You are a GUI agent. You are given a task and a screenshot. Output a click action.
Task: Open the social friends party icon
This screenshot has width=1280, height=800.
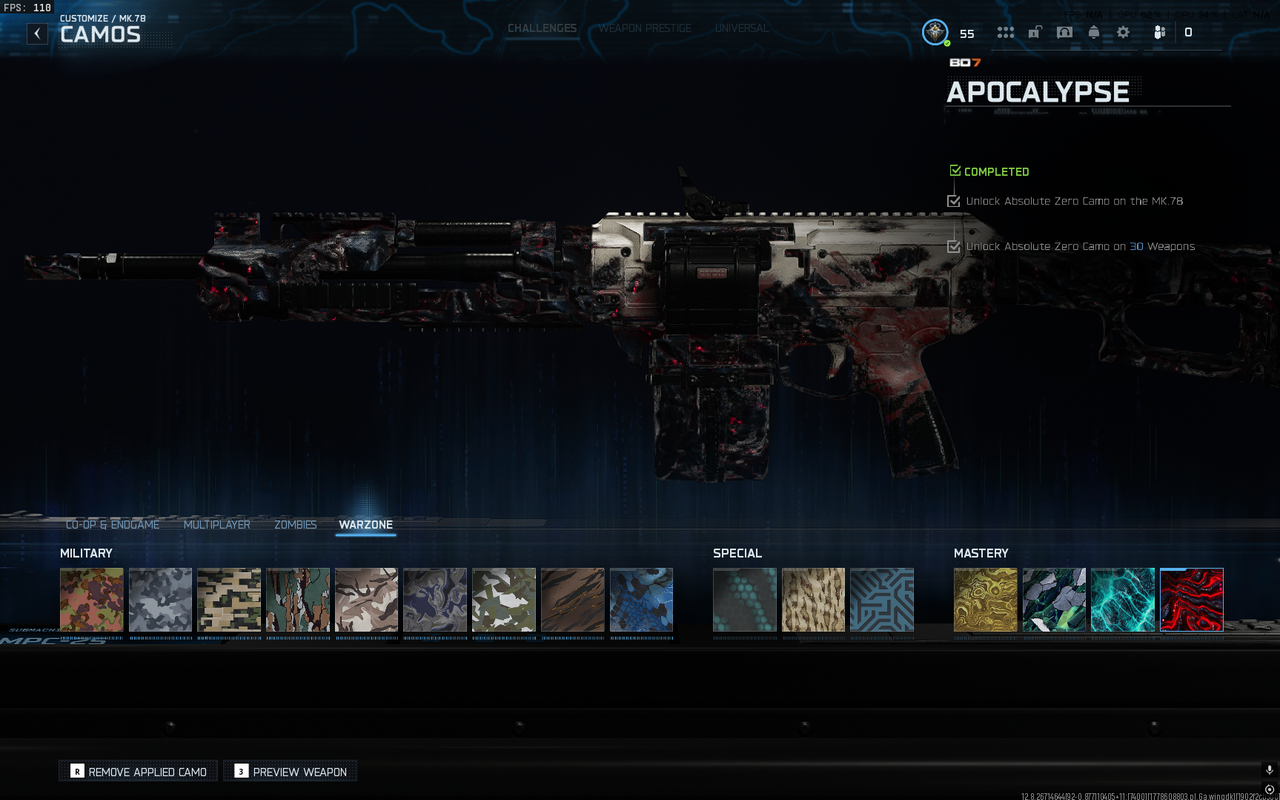tap(1159, 32)
